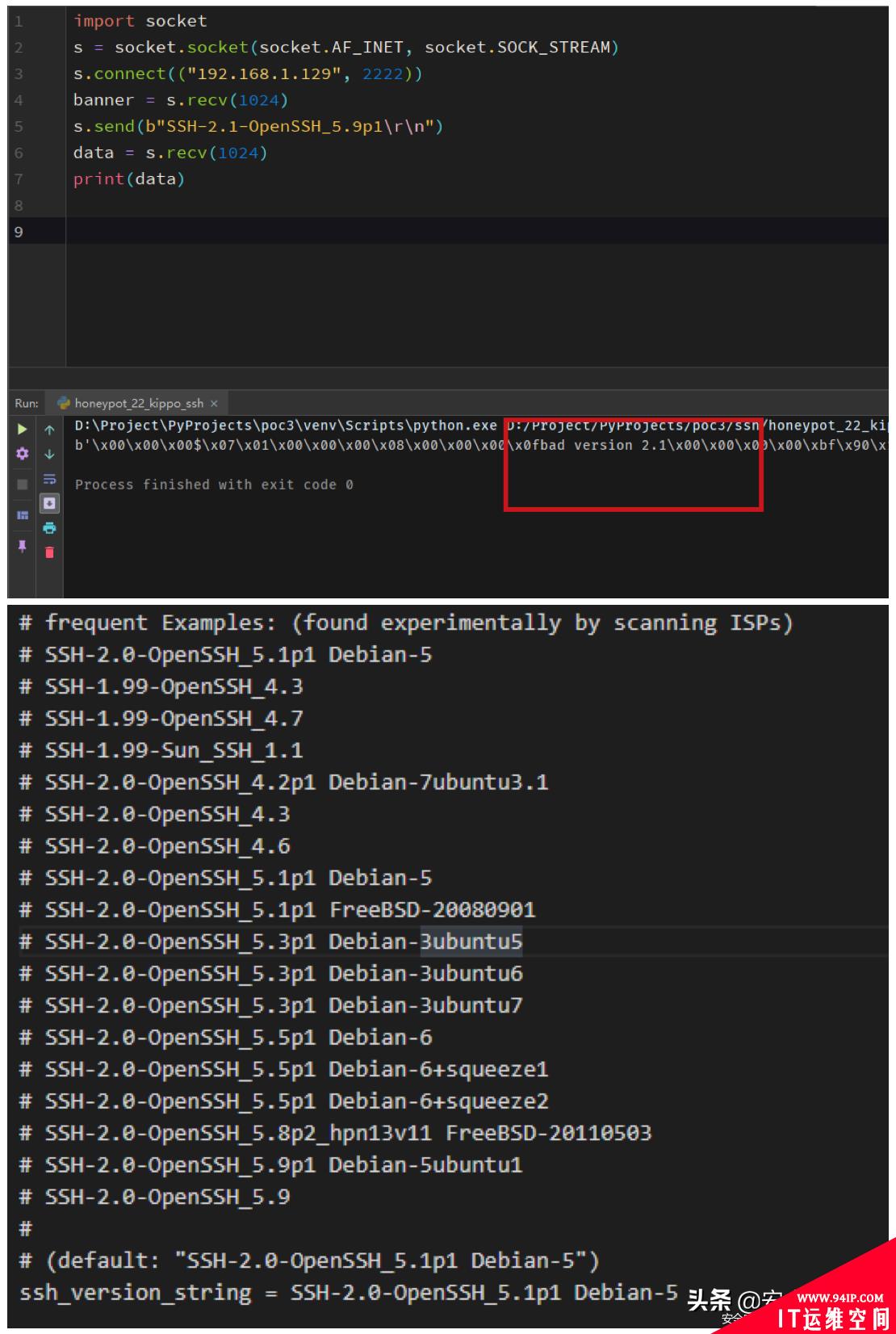
Task: Click the socket.AF_INET argument in line 2
Action: [x=331, y=48]
